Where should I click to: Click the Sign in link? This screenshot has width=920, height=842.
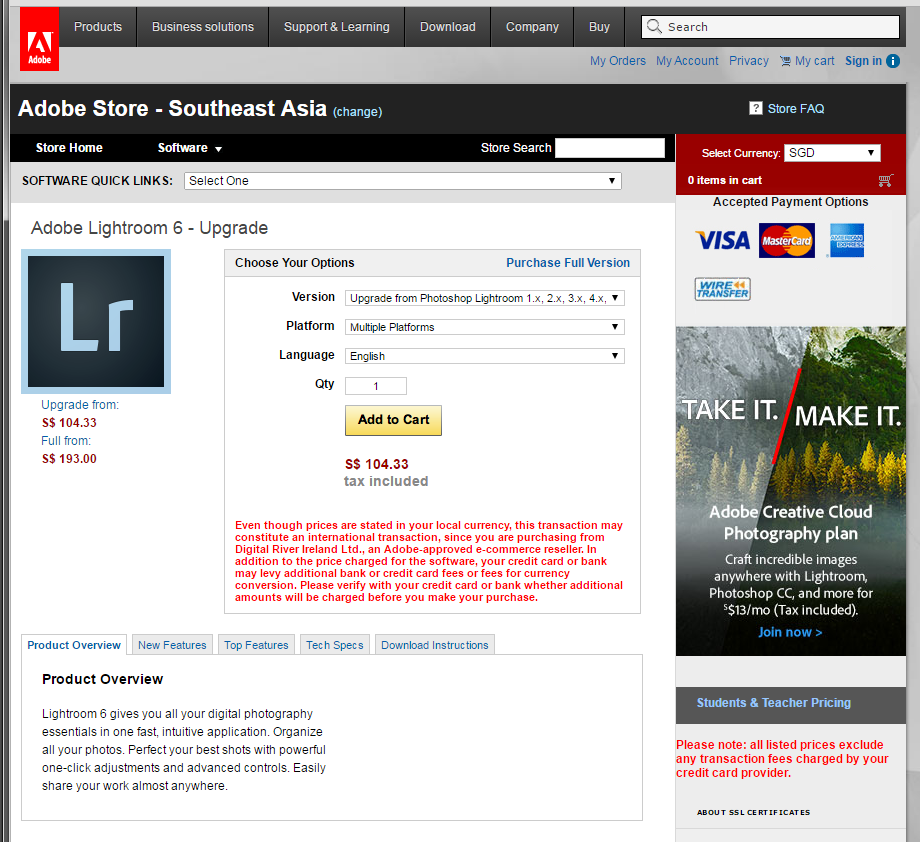click(x=863, y=61)
